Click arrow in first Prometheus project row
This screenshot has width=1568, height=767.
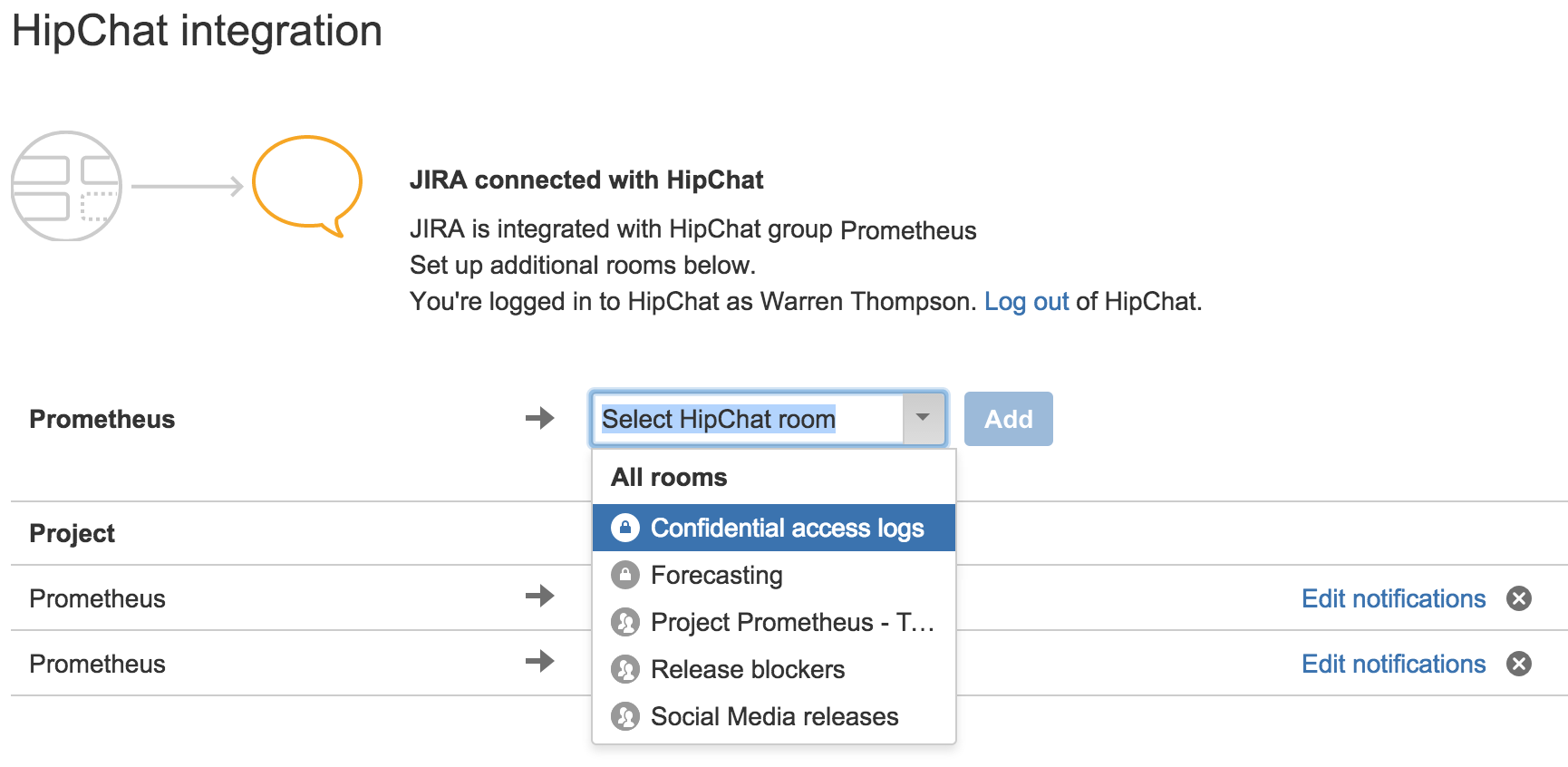click(540, 596)
